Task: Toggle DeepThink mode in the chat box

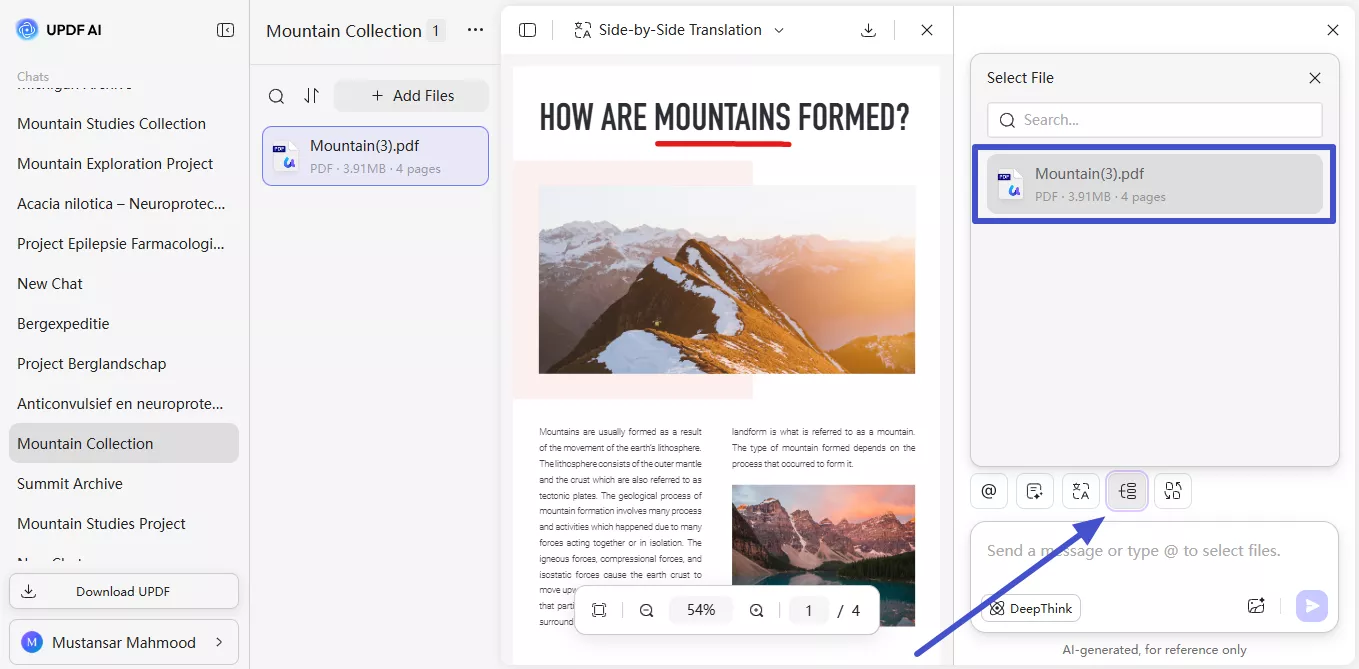Action: pos(1030,607)
